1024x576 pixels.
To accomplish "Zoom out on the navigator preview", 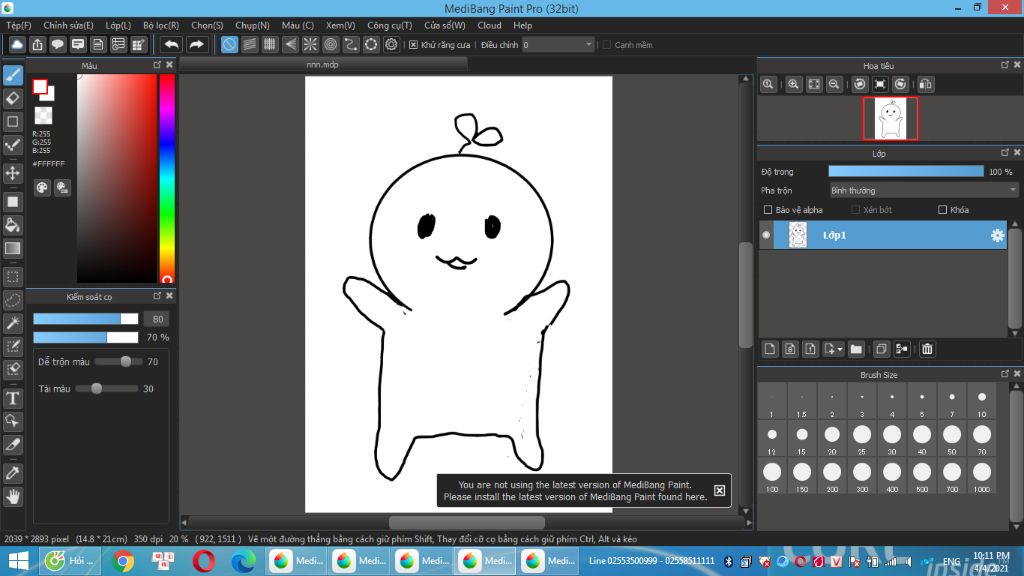I will 834,84.
